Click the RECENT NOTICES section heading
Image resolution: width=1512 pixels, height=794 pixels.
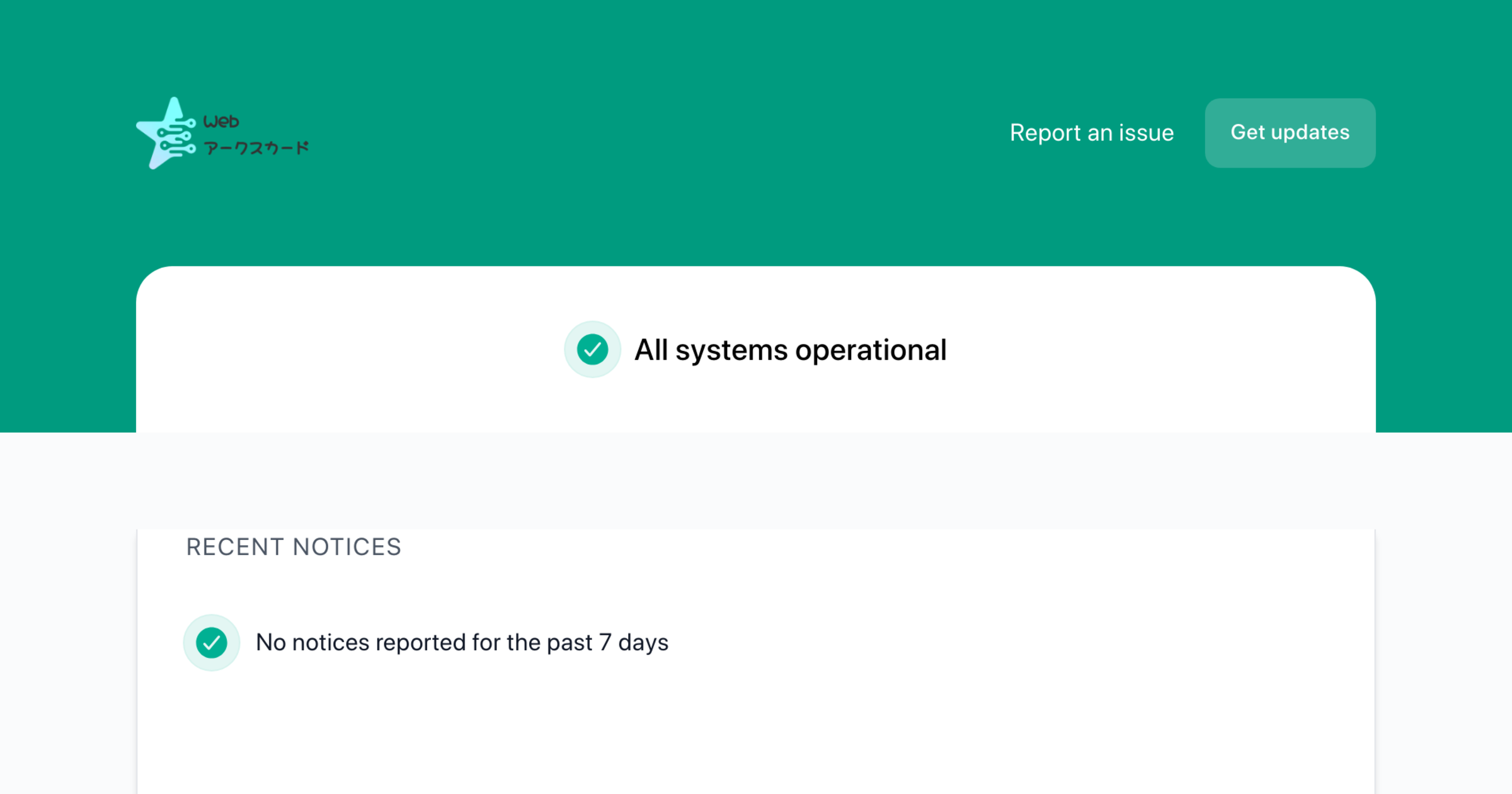294,547
